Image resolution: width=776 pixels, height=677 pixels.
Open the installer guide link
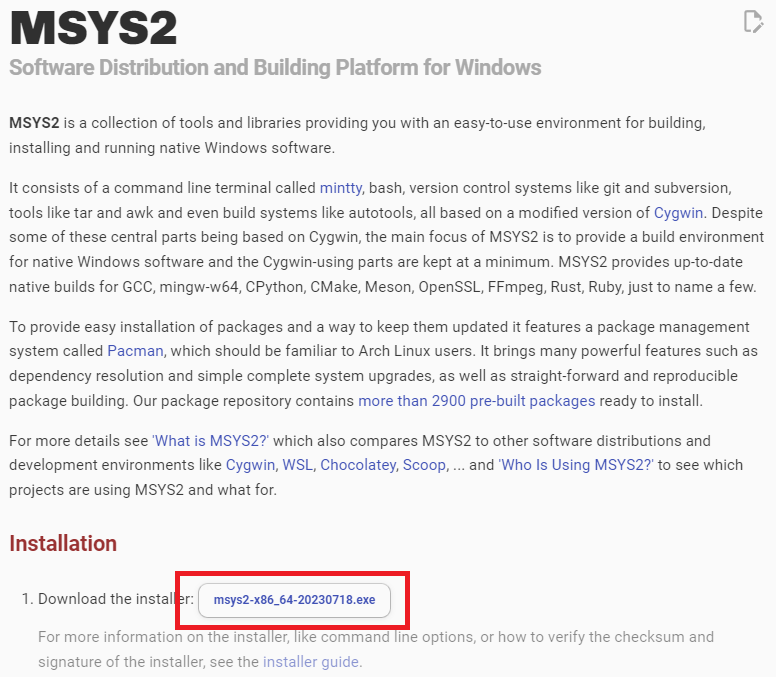311,662
